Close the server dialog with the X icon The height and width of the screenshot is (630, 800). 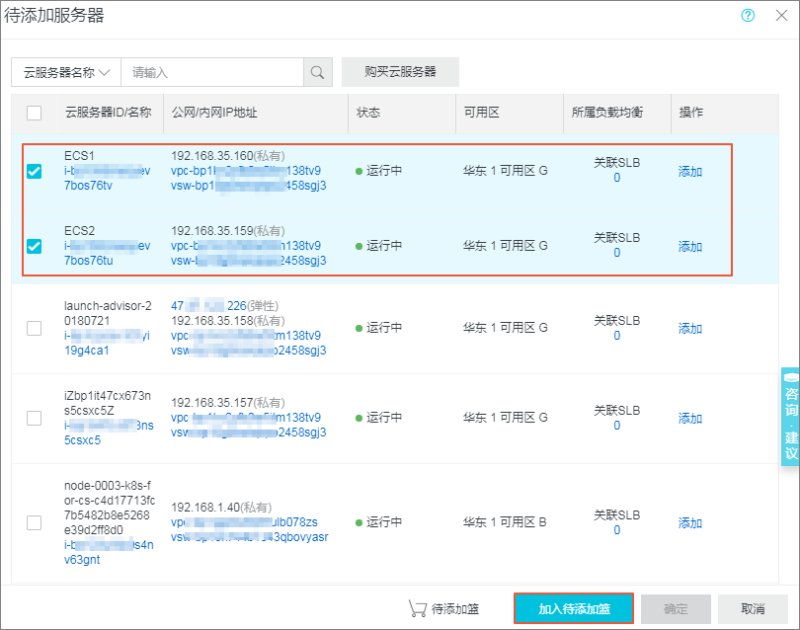(781, 15)
